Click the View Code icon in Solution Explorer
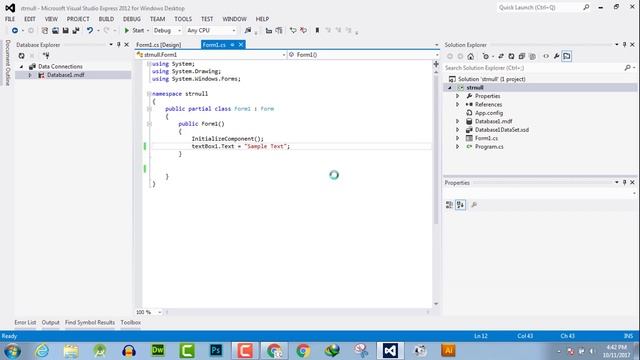The image size is (640, 360). click(546, 56)
